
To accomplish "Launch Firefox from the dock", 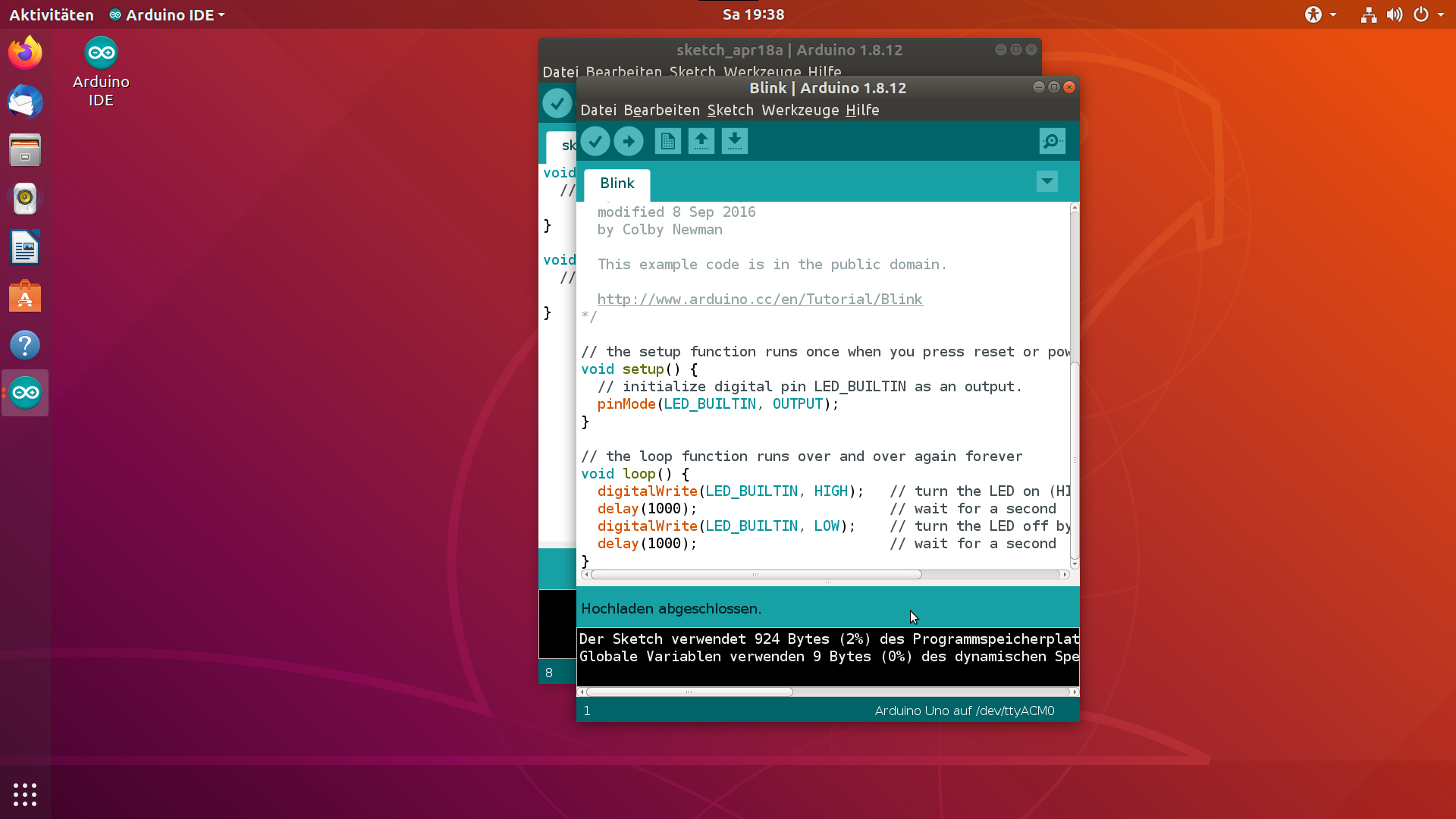I will click(25, 53).
